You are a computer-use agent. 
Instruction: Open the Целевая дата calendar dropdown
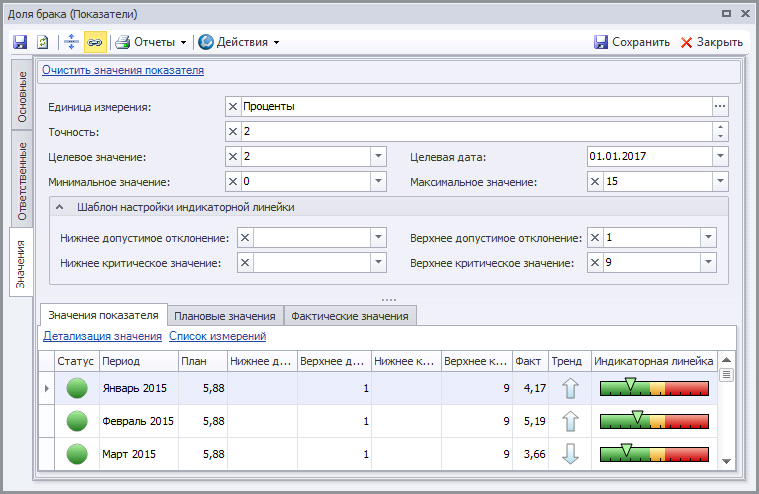pos(720,156)
